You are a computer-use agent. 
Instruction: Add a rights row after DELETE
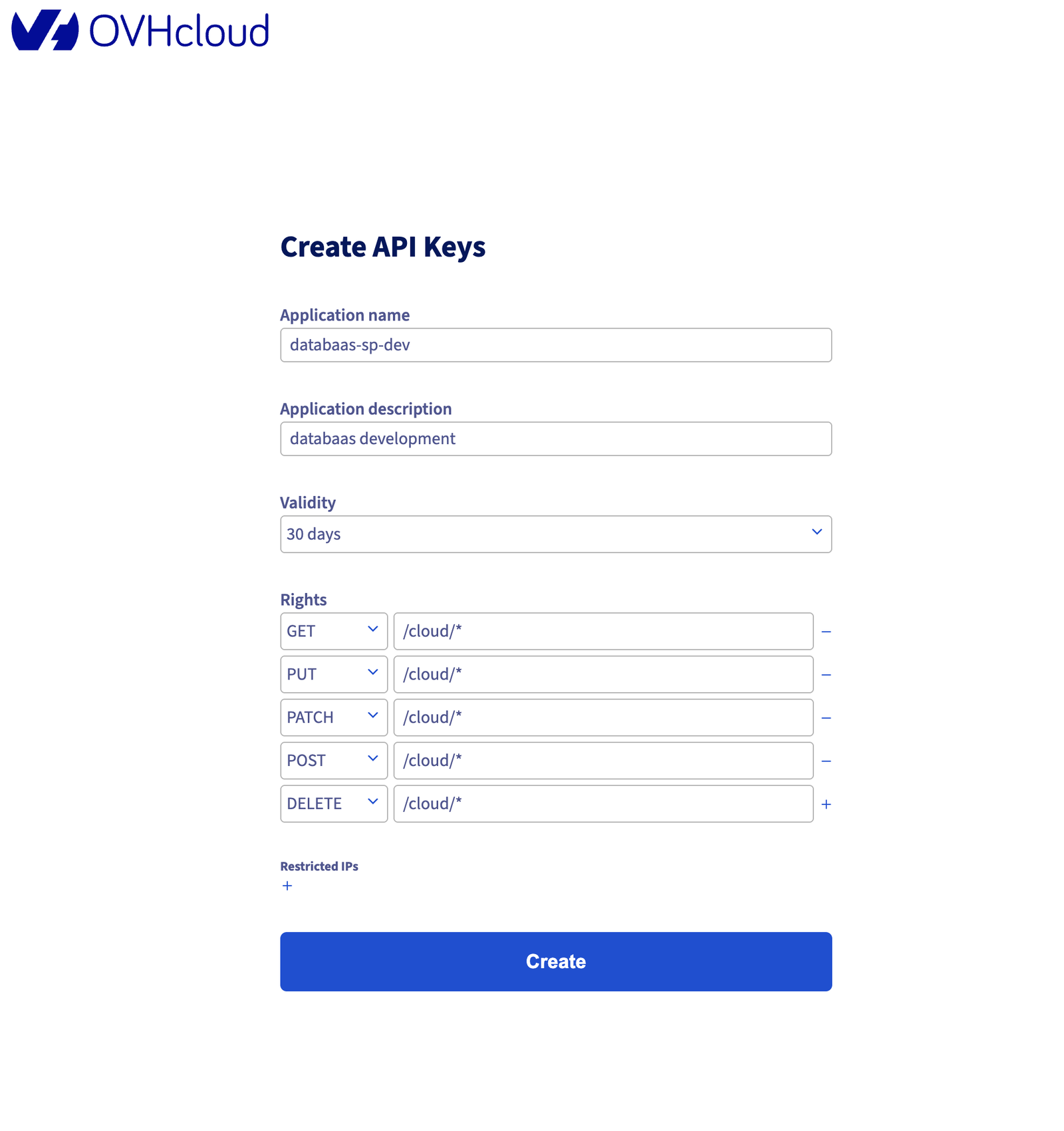pos(826,805)
